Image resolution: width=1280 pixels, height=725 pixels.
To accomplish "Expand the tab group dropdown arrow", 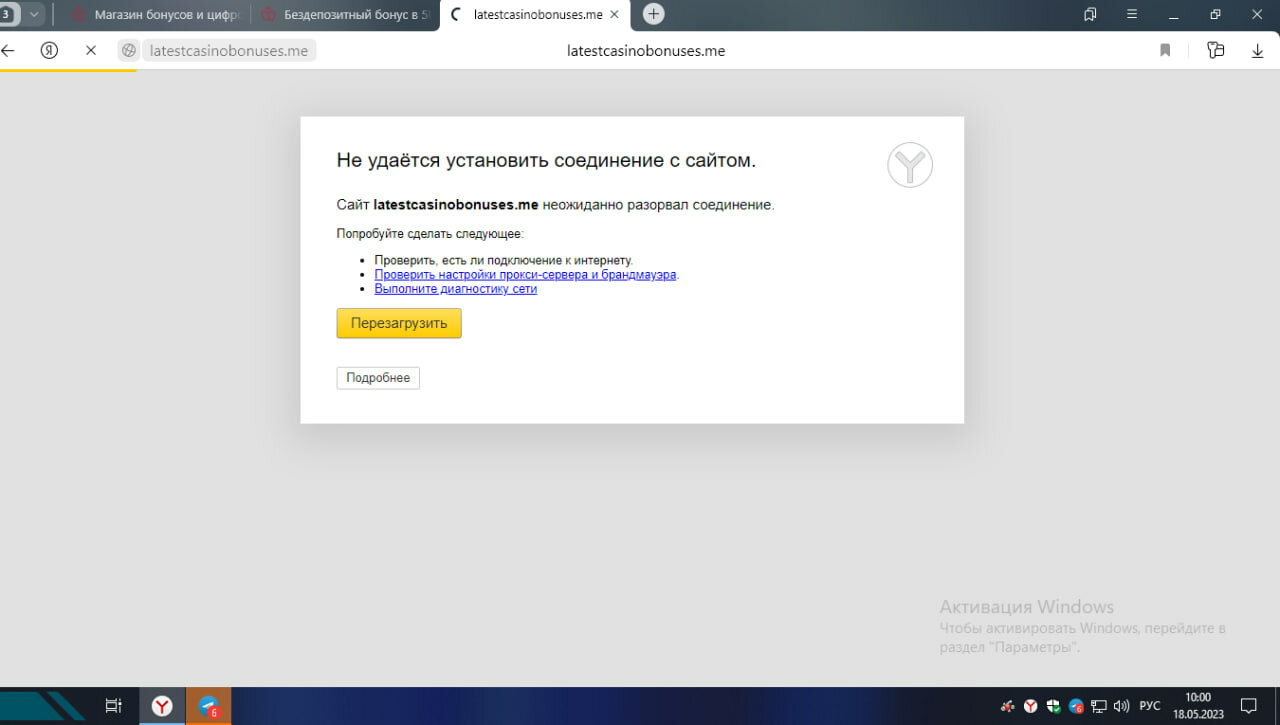I will click(34, 14).
